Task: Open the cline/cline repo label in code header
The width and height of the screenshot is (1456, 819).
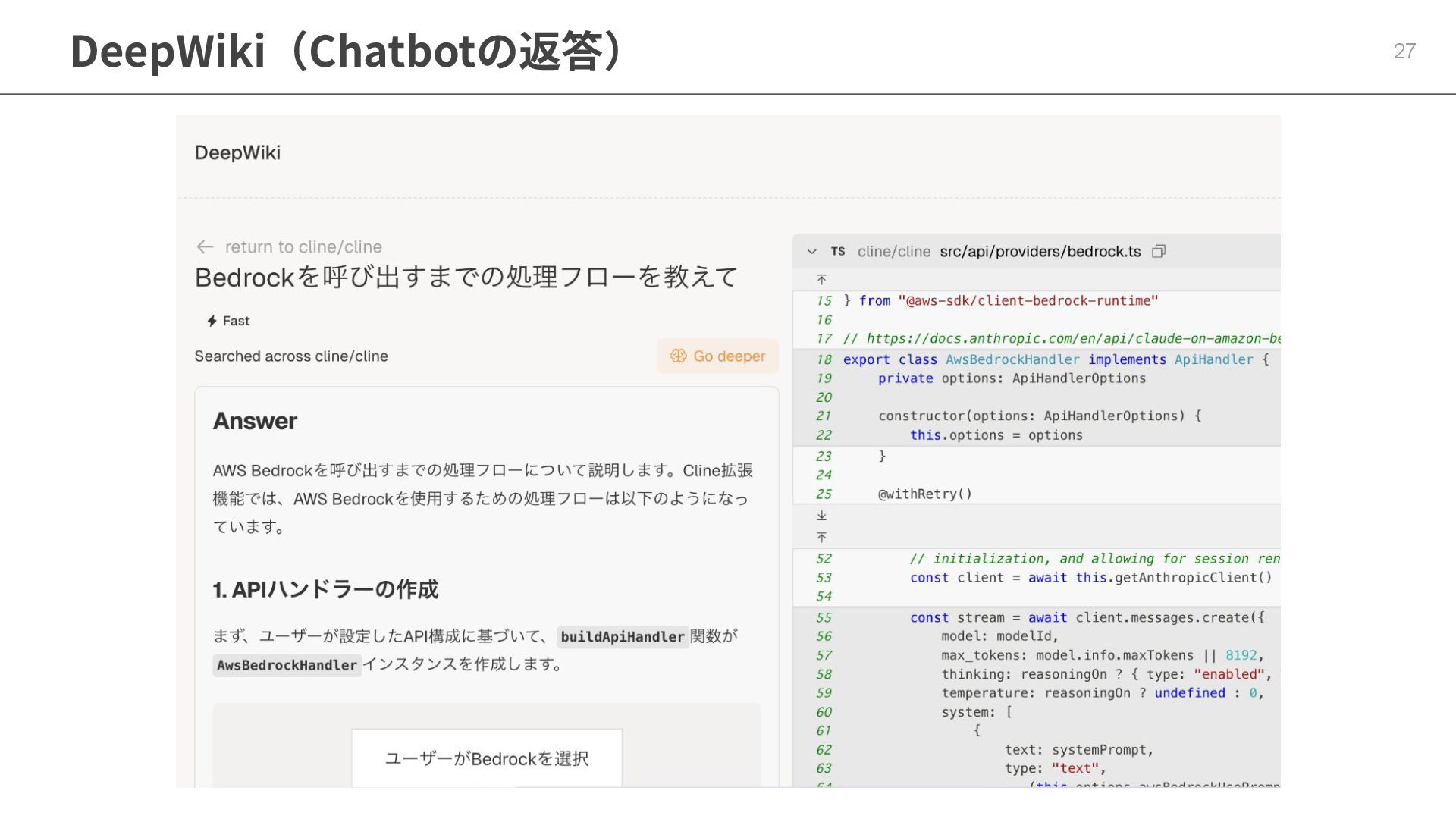Action: pyautogui.click(x=893, y=252)
